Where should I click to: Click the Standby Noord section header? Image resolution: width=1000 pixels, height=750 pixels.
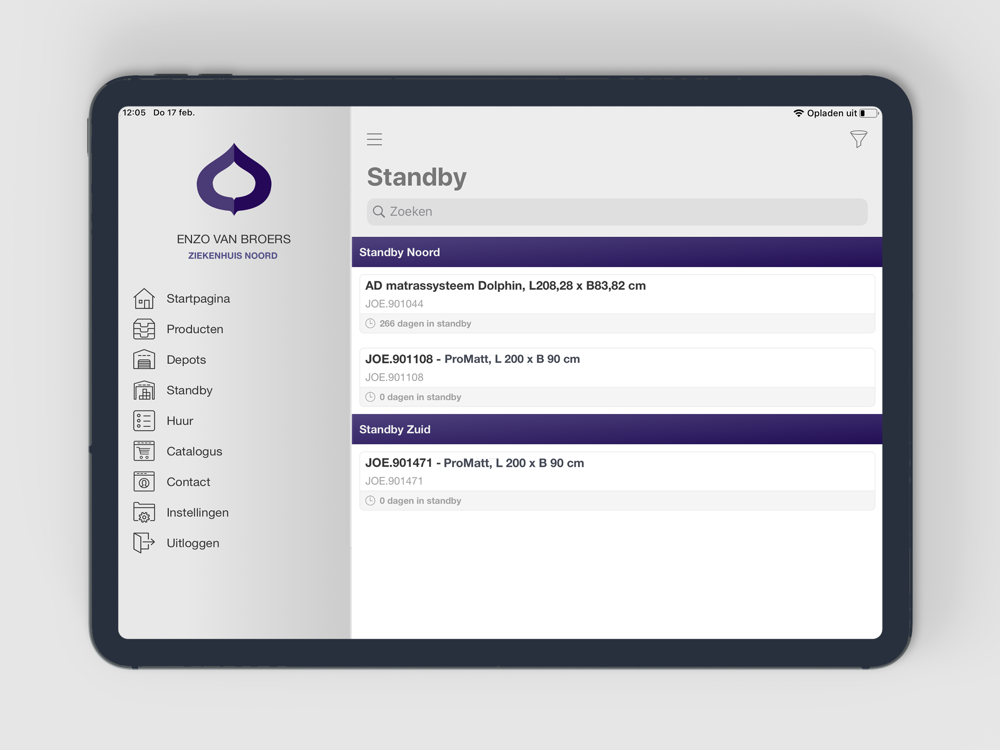(617, 252)
